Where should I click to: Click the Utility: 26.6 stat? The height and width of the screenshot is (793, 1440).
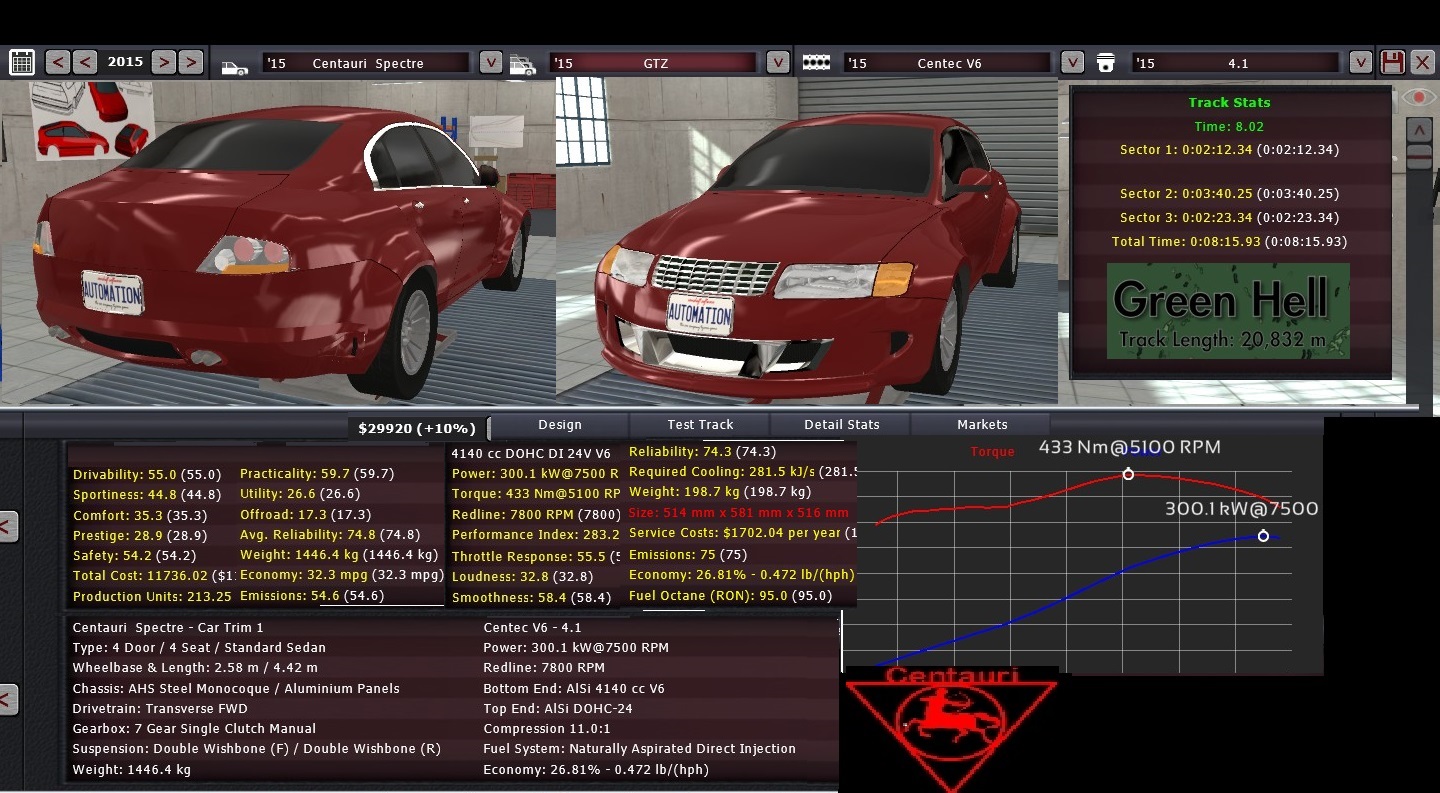pyautogui.click(x=300, y=494)
